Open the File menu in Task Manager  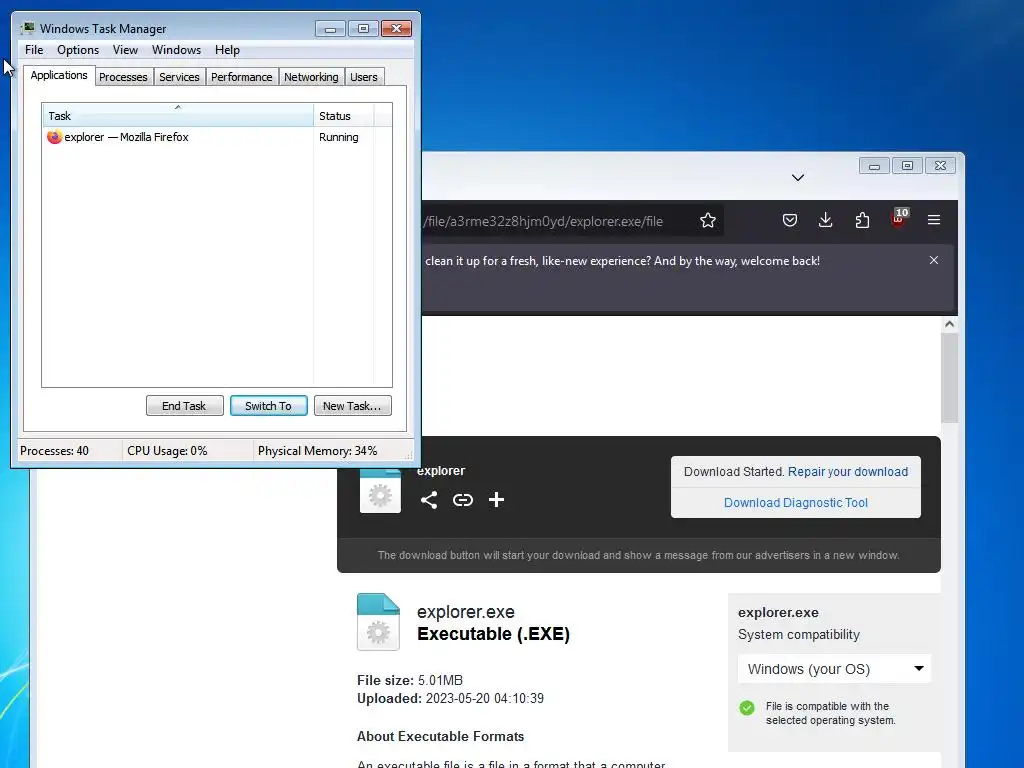coord(34,50)
